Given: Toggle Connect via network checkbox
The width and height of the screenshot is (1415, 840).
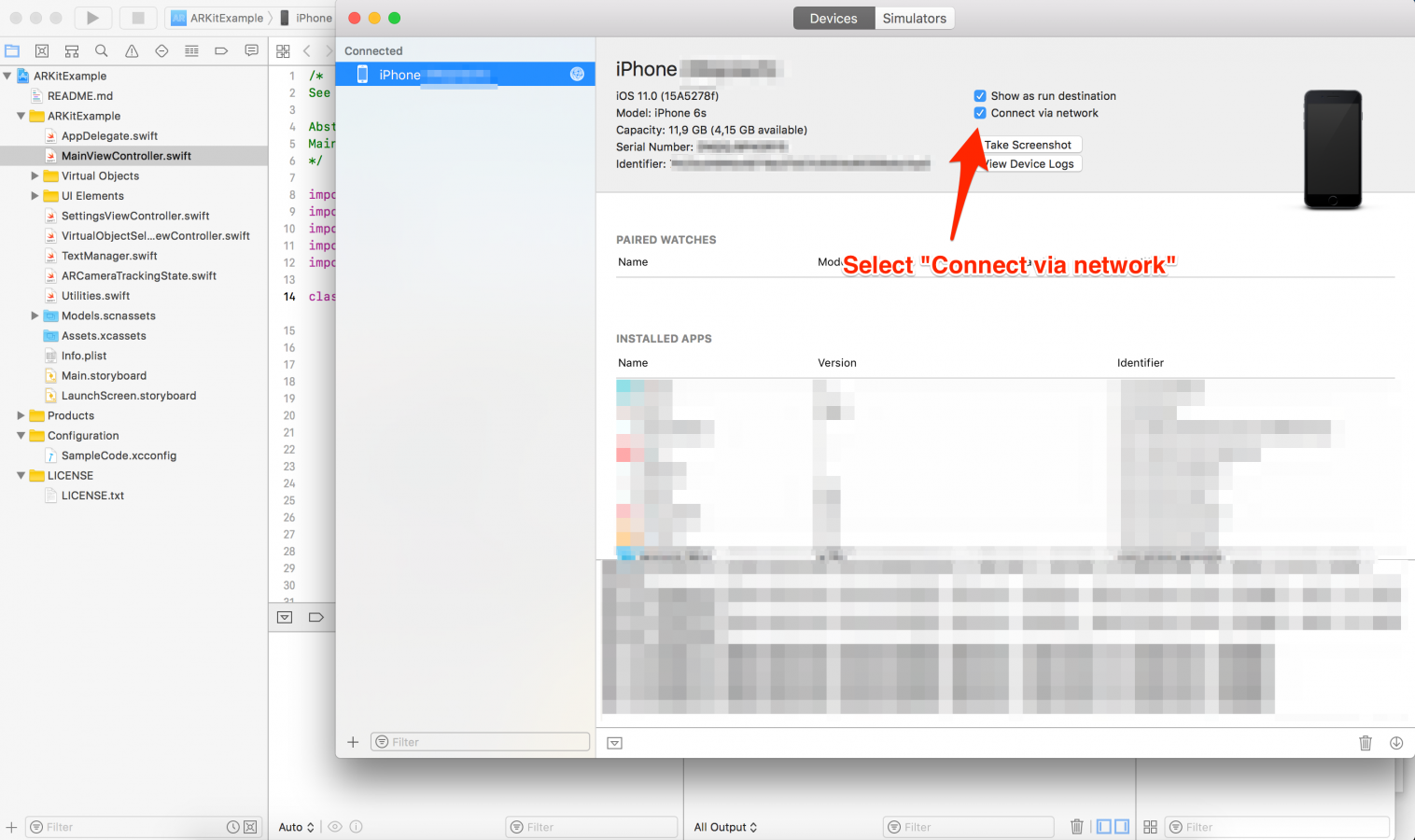Looking at the screenshot, I should click(x=980, y=113).
